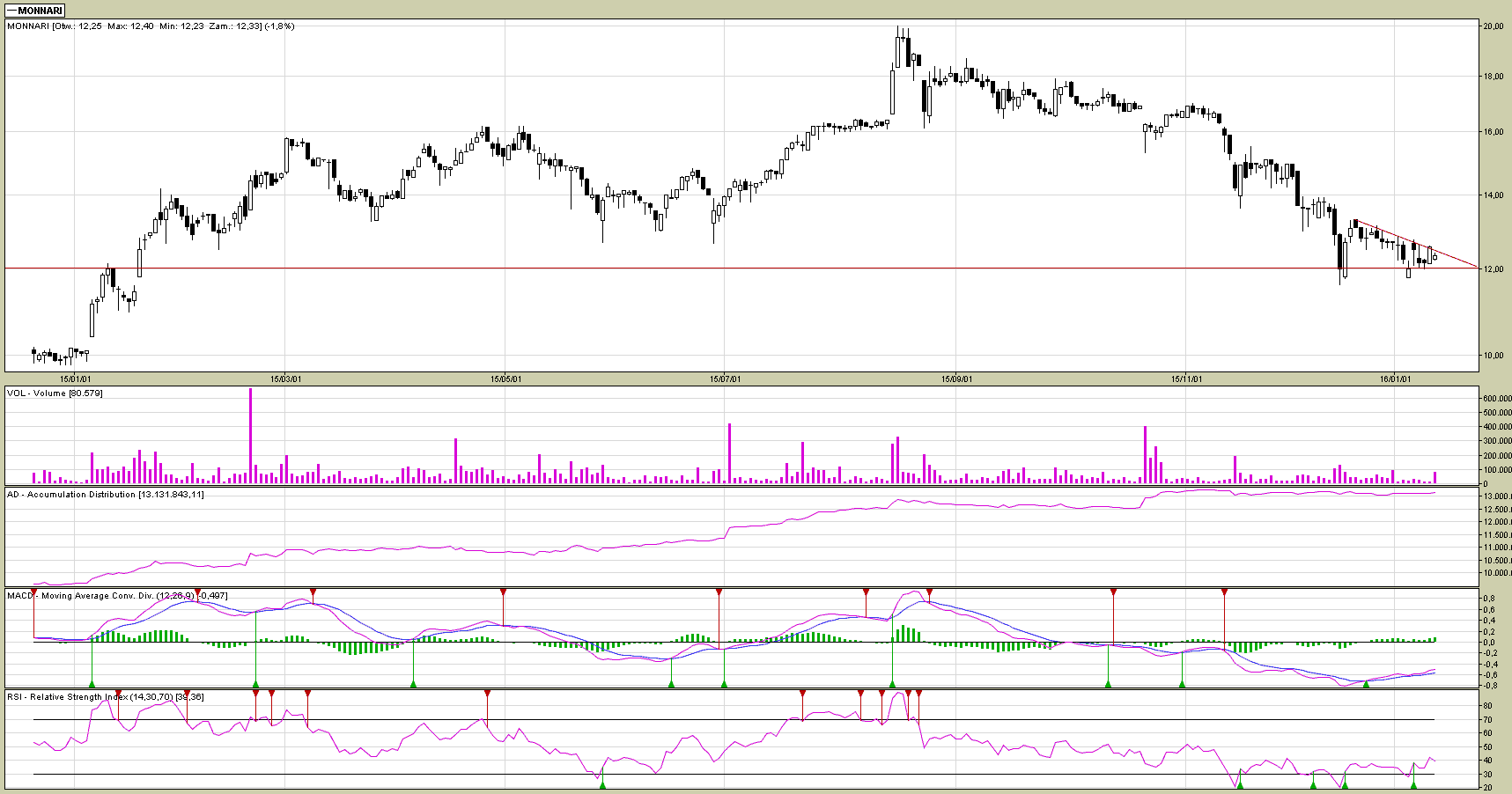Viewport: 1512px width, 794px height.
Task: Click the rightmost red sell marker in RSI panel
Action: (x=918, y=694)
